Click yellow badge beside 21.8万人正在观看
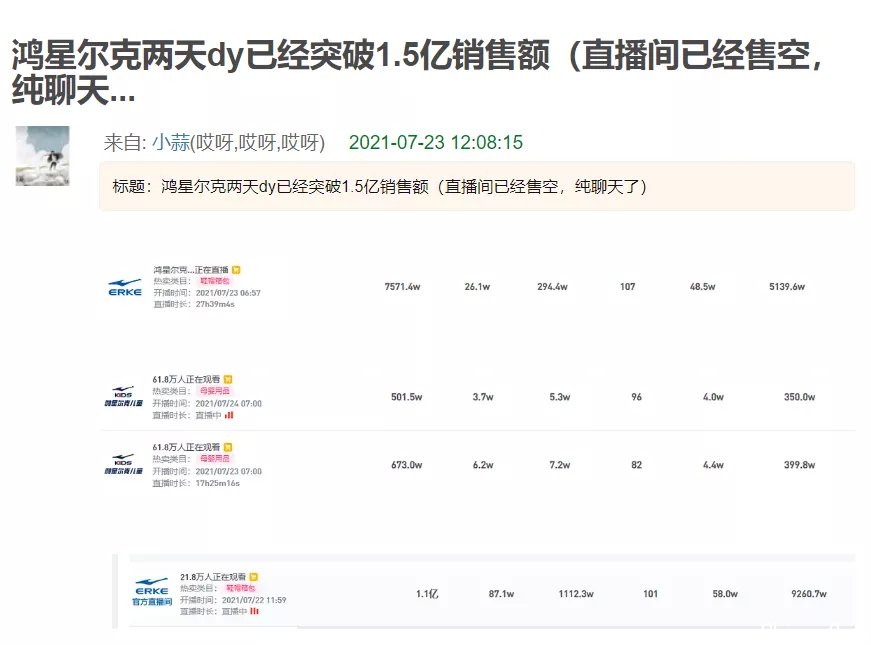 tap(254, 577)
